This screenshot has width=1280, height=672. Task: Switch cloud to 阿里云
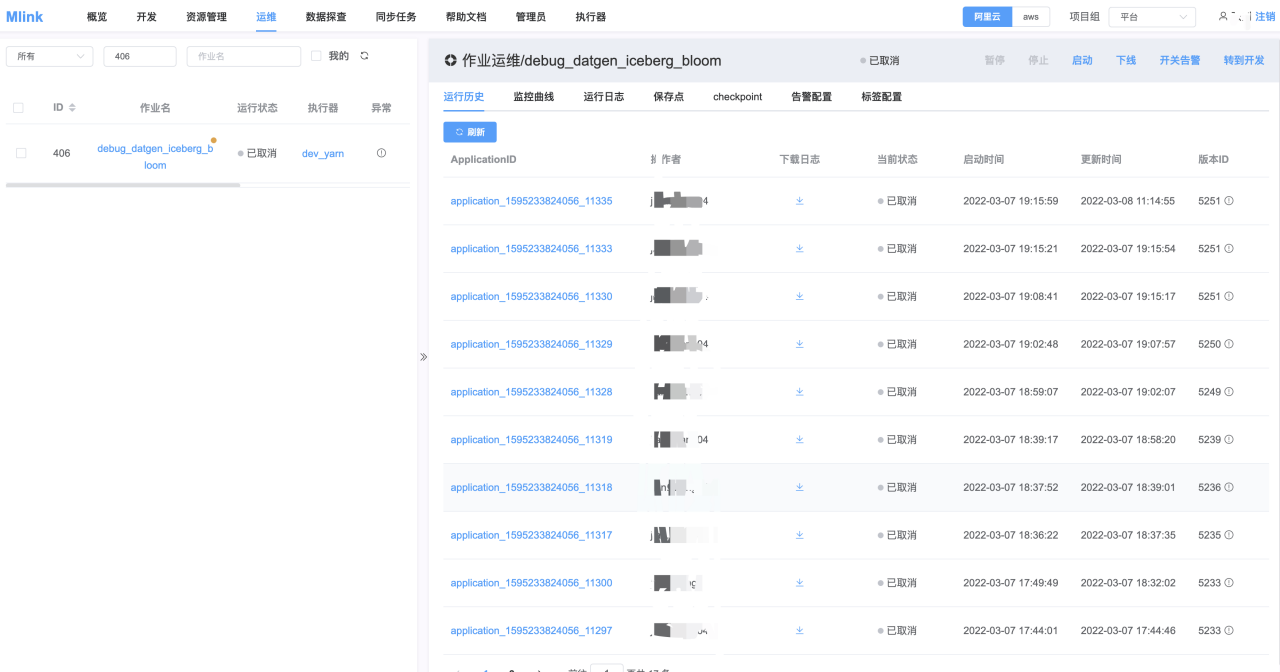(987, 17)
